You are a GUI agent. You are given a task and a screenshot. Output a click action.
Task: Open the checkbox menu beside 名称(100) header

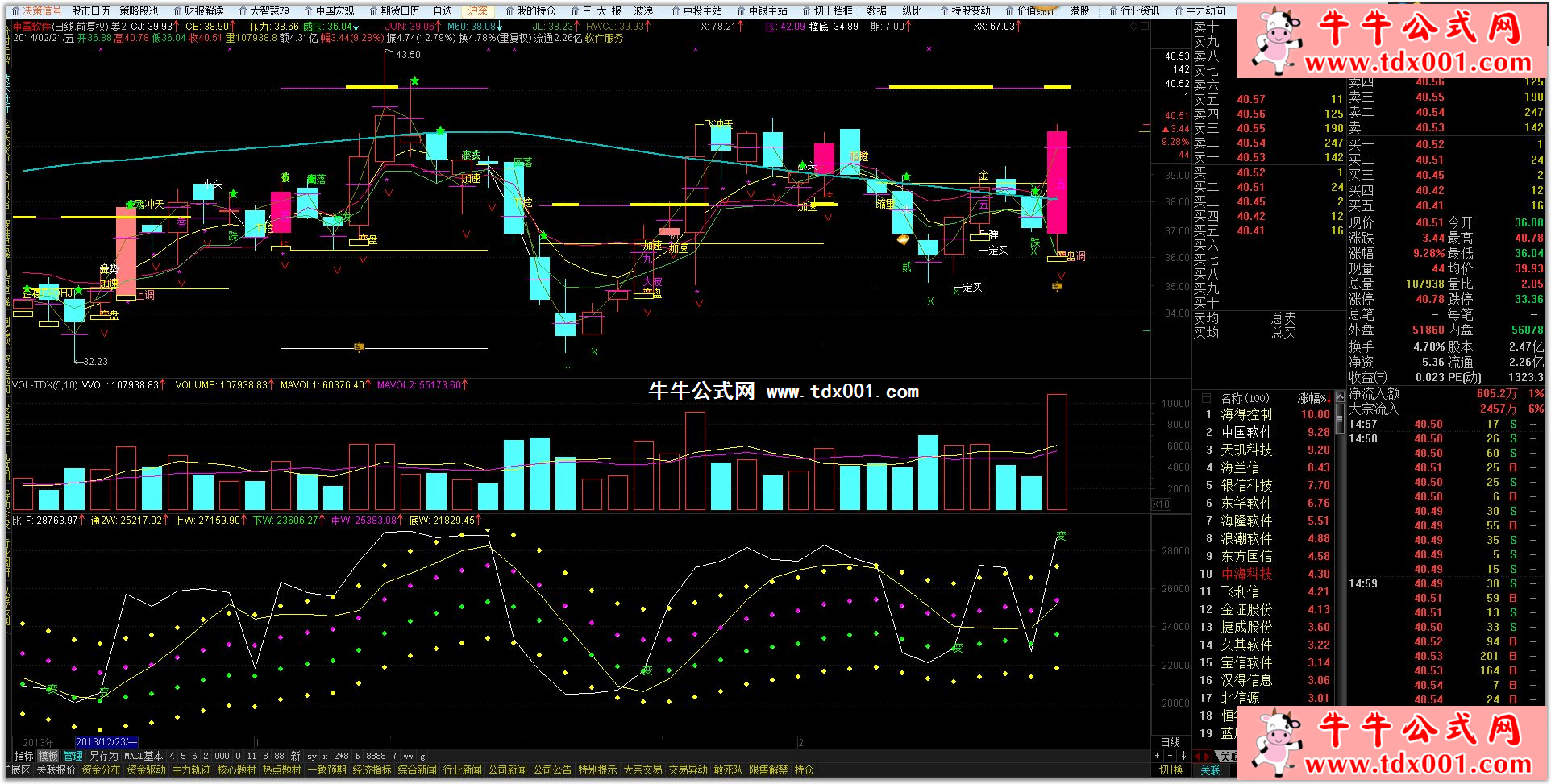coord(1206,398)
